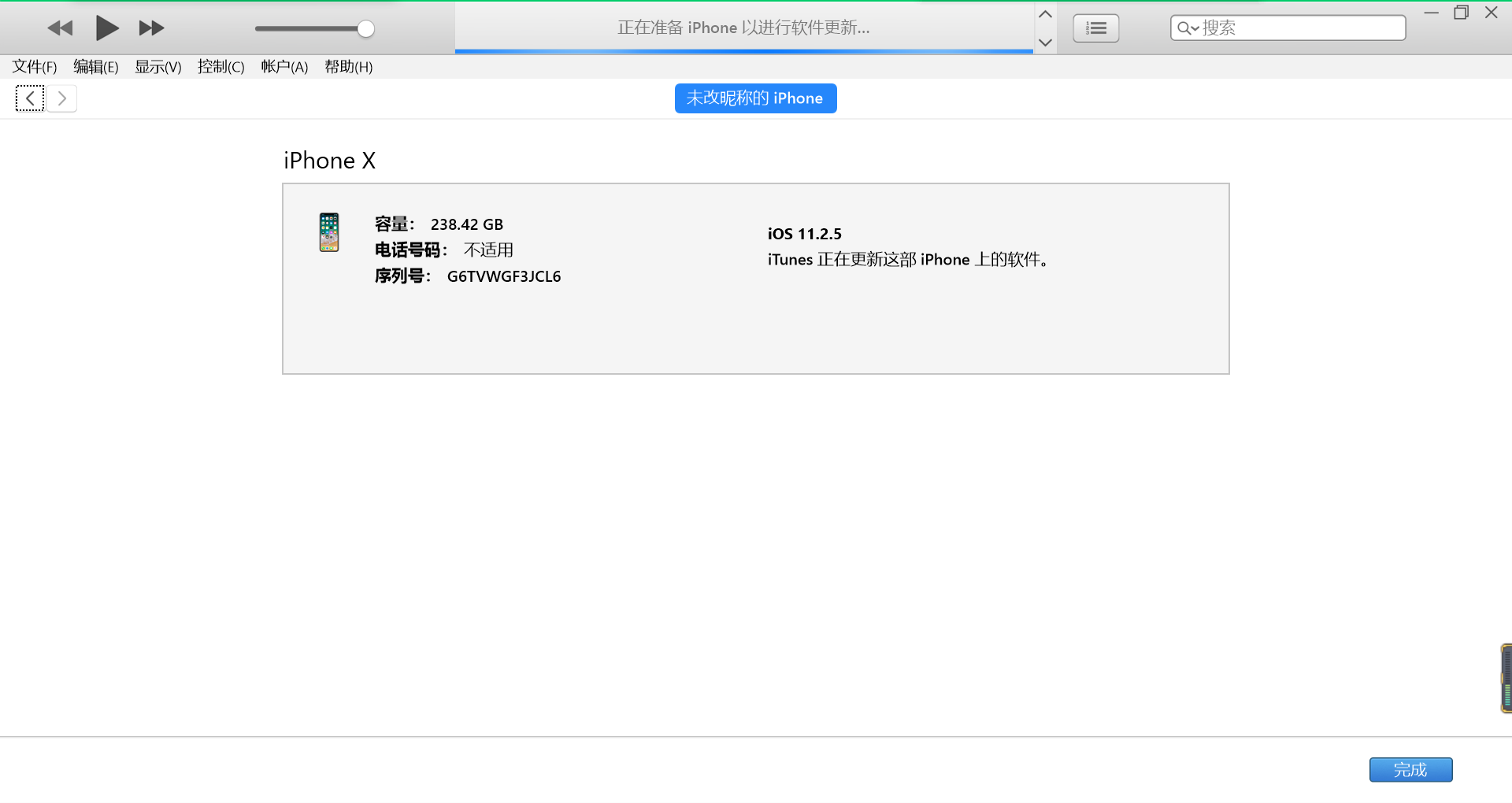Screen dimensions: 1512x803
Task: Minimize the iTunes window
Action: point(1432,13)
